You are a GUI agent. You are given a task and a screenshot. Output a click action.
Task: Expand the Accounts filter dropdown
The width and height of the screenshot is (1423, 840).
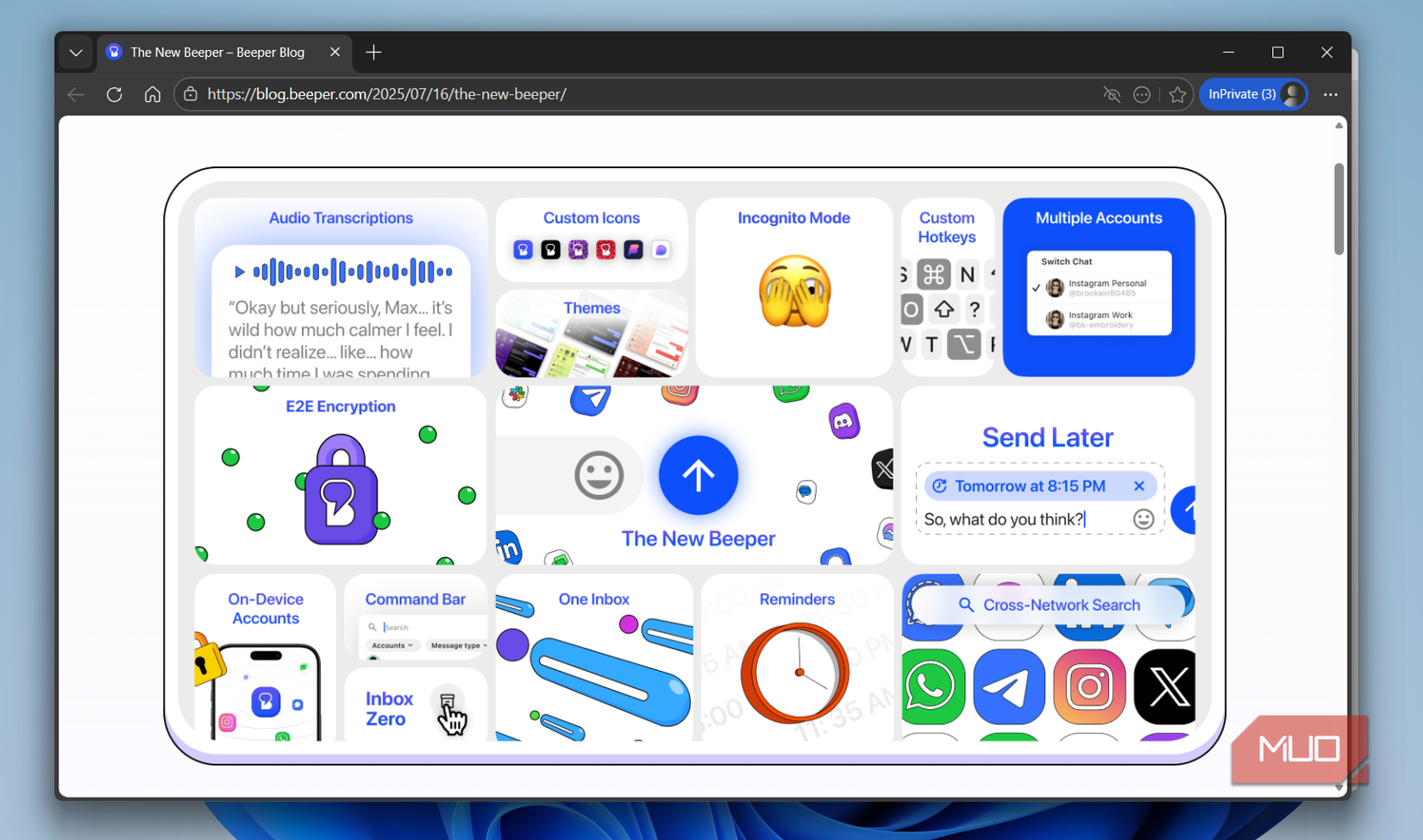[x=392, y=645]
